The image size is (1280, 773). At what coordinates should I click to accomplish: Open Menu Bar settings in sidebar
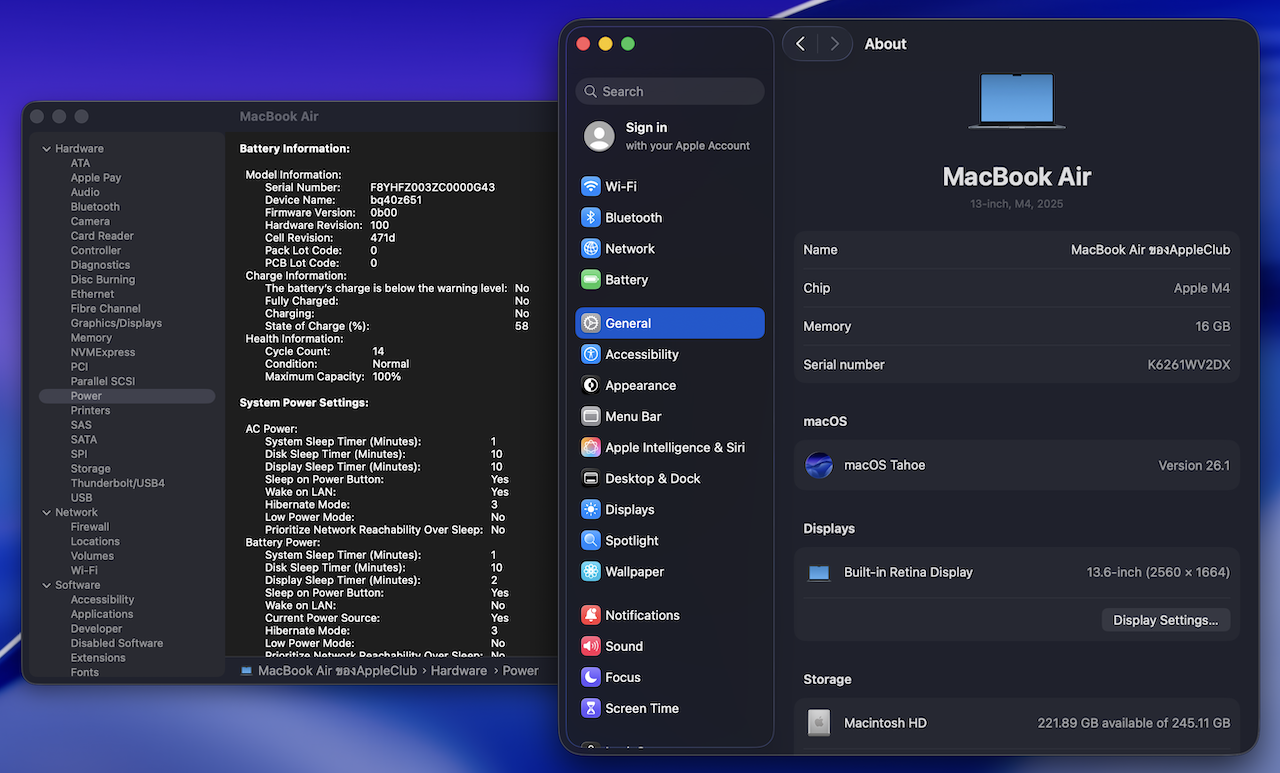(x=633, y=417)
